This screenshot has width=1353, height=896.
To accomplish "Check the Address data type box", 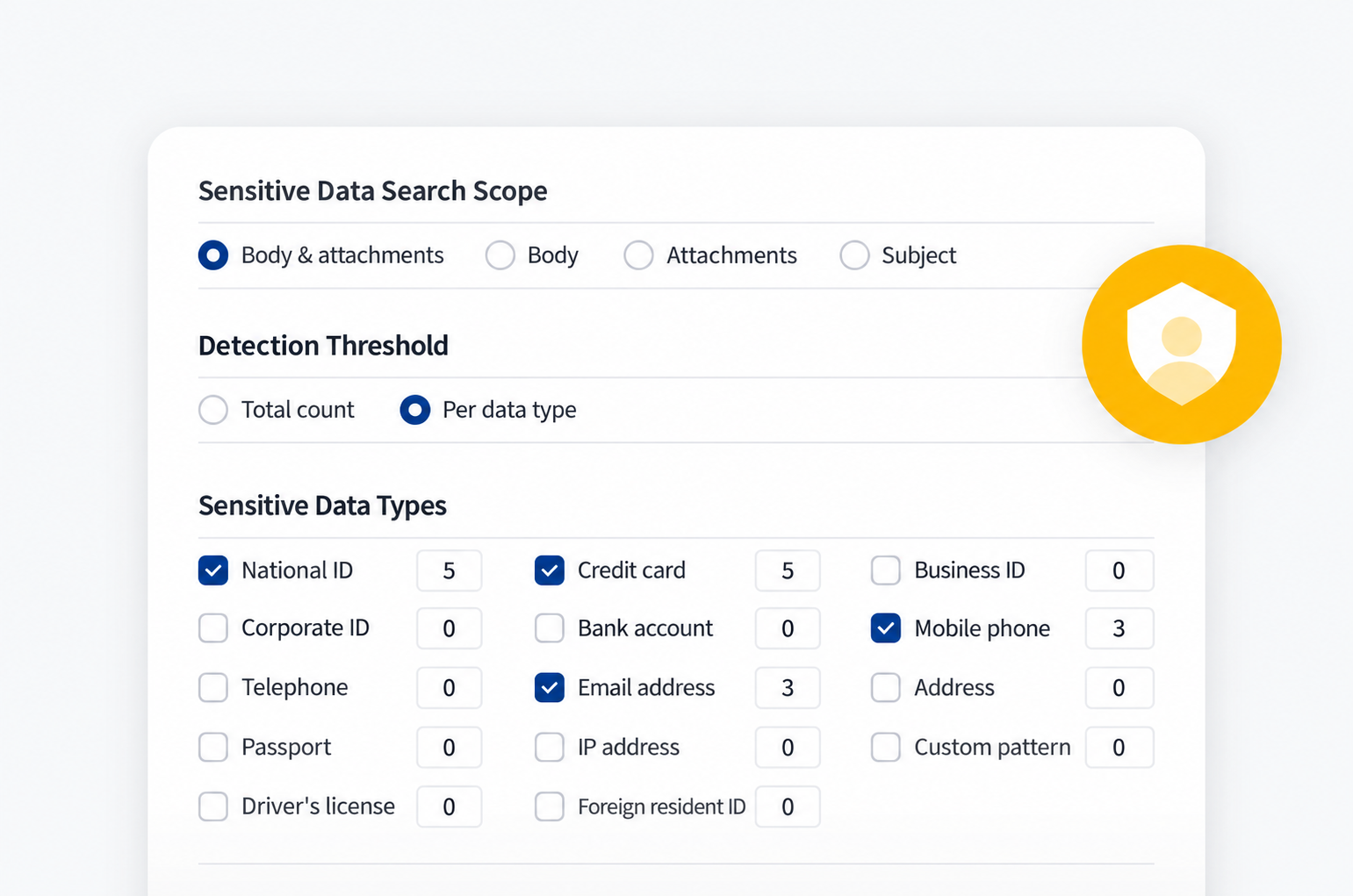I will [886, 688].
